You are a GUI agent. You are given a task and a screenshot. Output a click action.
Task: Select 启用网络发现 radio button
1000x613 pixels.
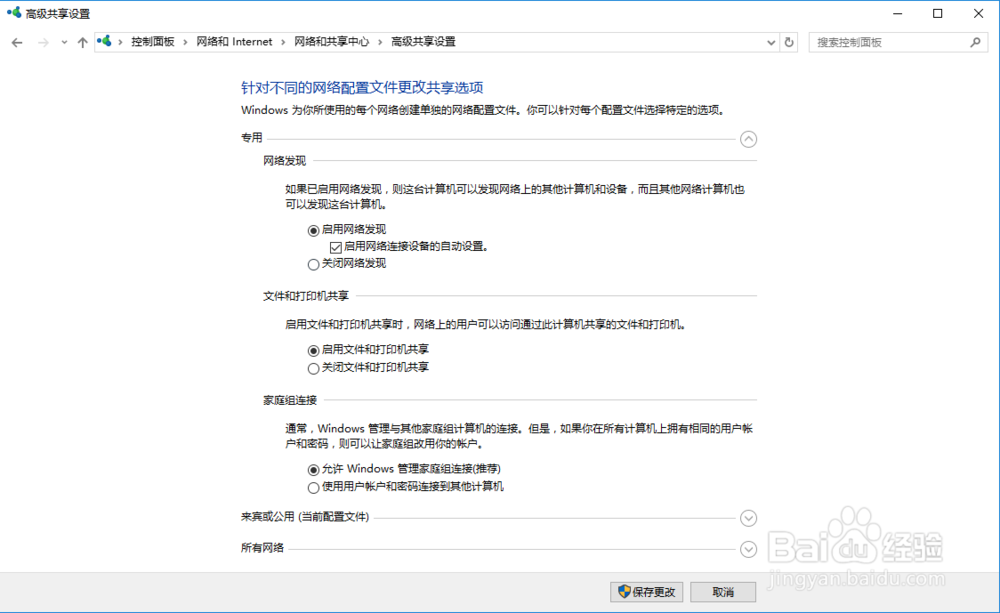point(314,230)
